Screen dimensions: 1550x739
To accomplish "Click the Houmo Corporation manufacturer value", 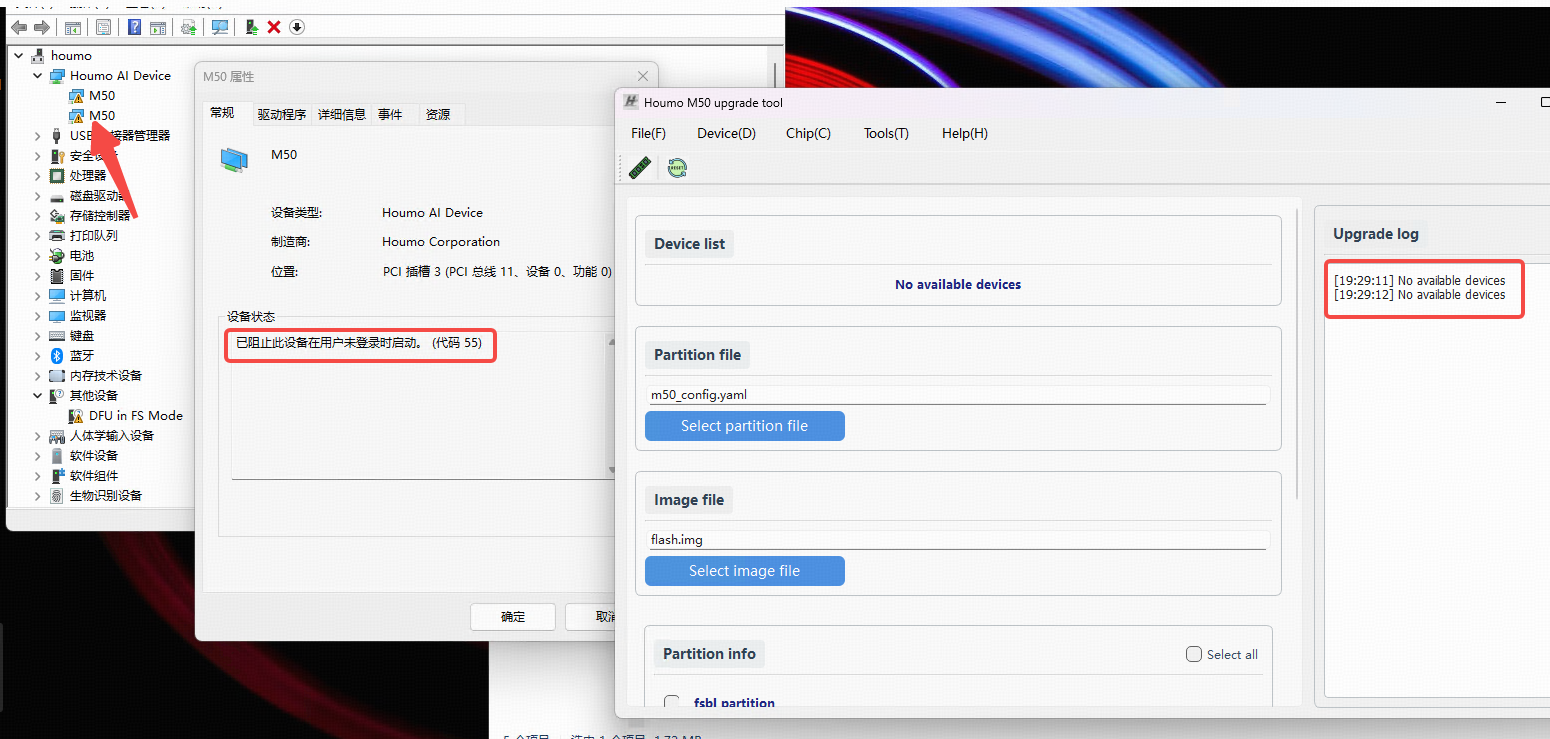I will click(441, 241).
